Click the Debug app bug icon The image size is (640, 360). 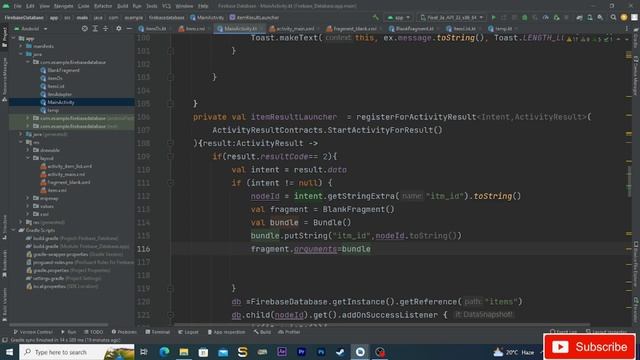click(525, 18)
